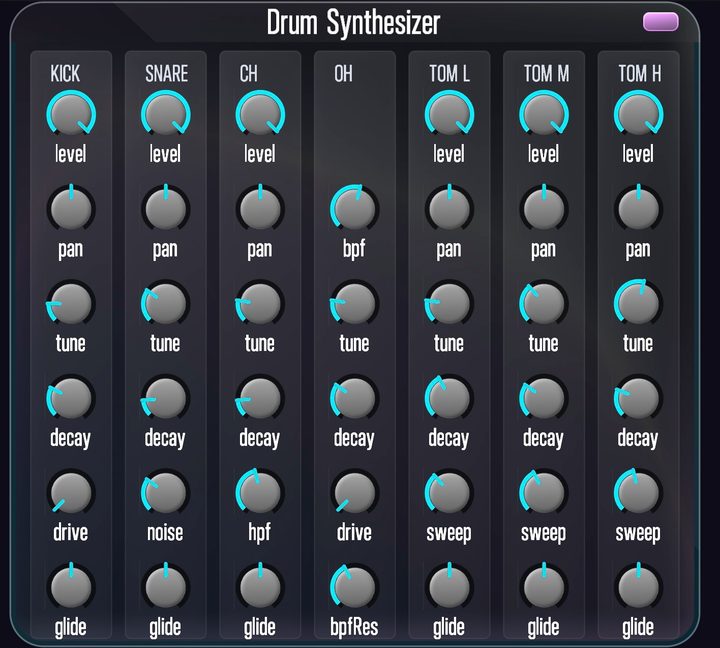Click the TOM H tune knob
Viewport: 720px width, 648px height.
(638, 303)
